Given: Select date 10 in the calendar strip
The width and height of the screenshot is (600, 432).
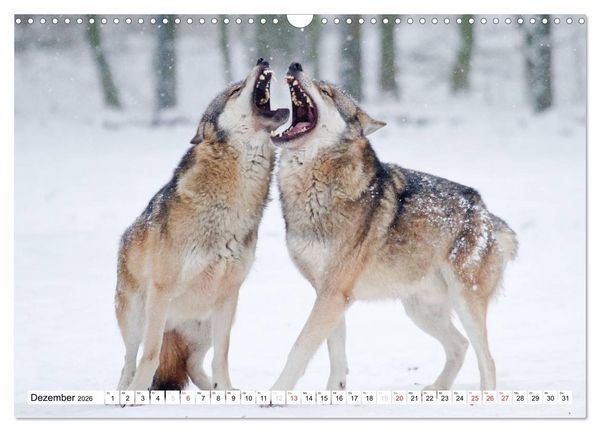Looking at the screenshot, I should pyautogui.click(x=248, y=398).
